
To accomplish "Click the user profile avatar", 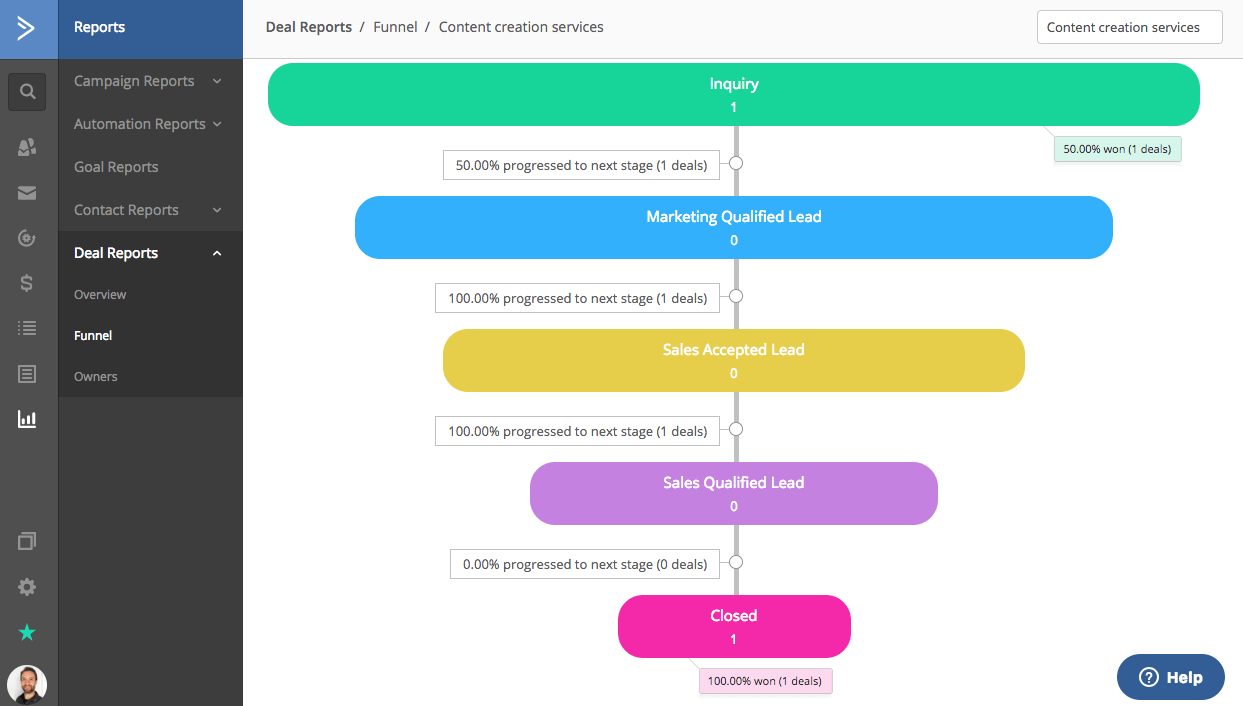I will point(27,685).
